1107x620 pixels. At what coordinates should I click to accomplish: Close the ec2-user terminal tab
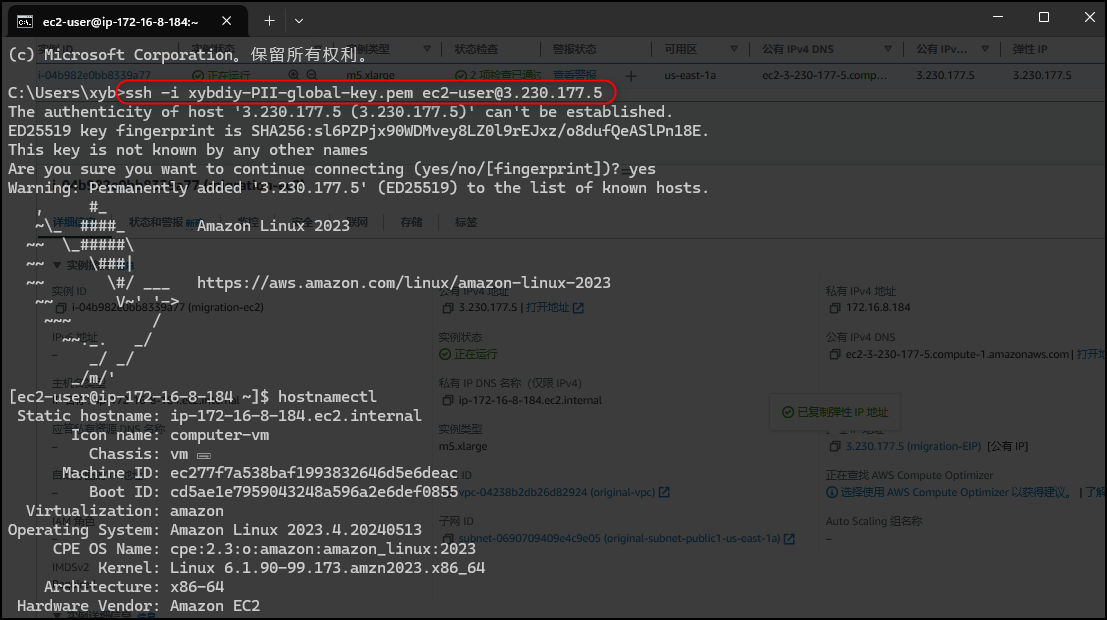[227, 21]
